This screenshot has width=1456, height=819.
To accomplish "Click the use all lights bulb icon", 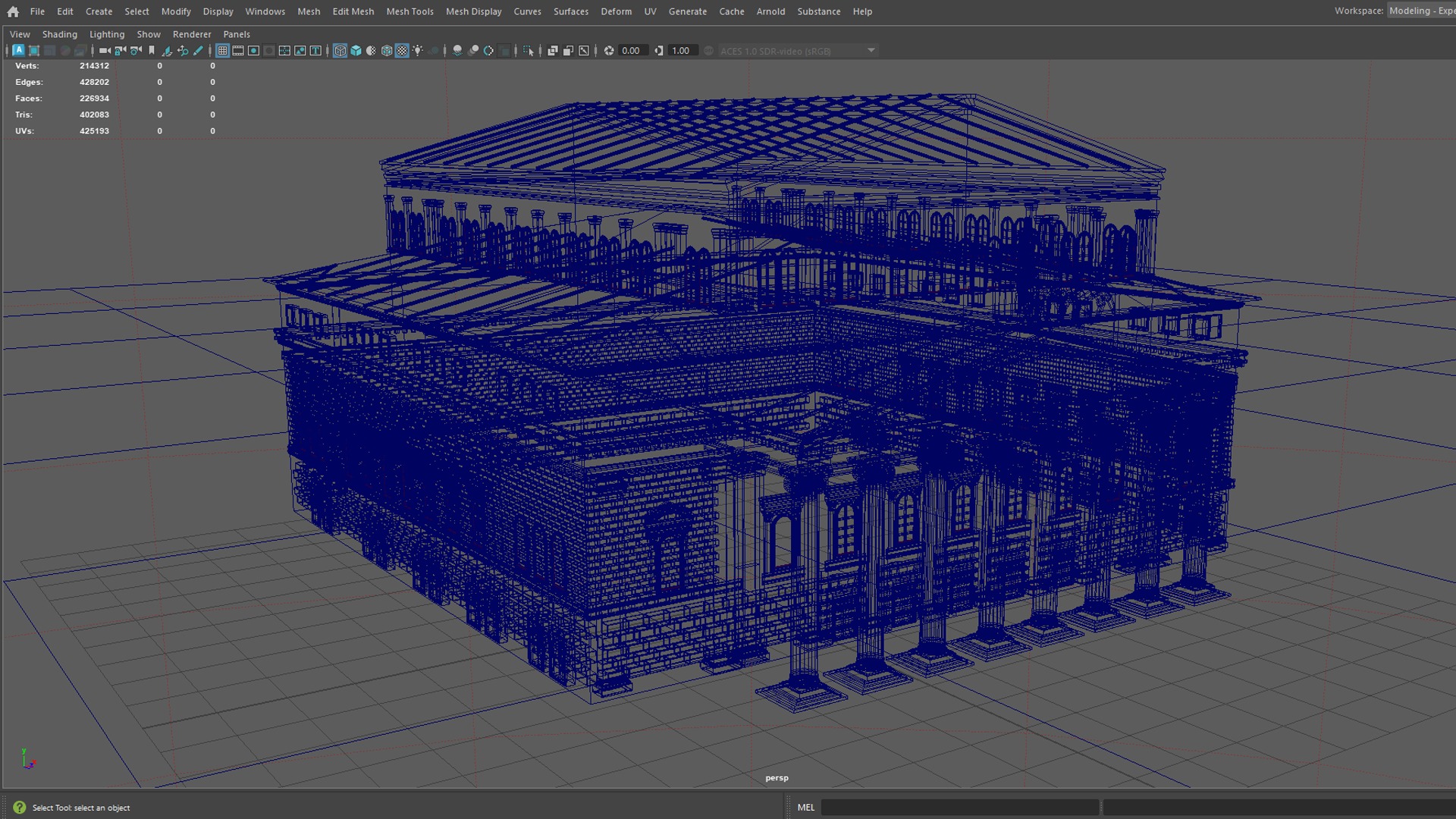I will click(x=418, y=51).
